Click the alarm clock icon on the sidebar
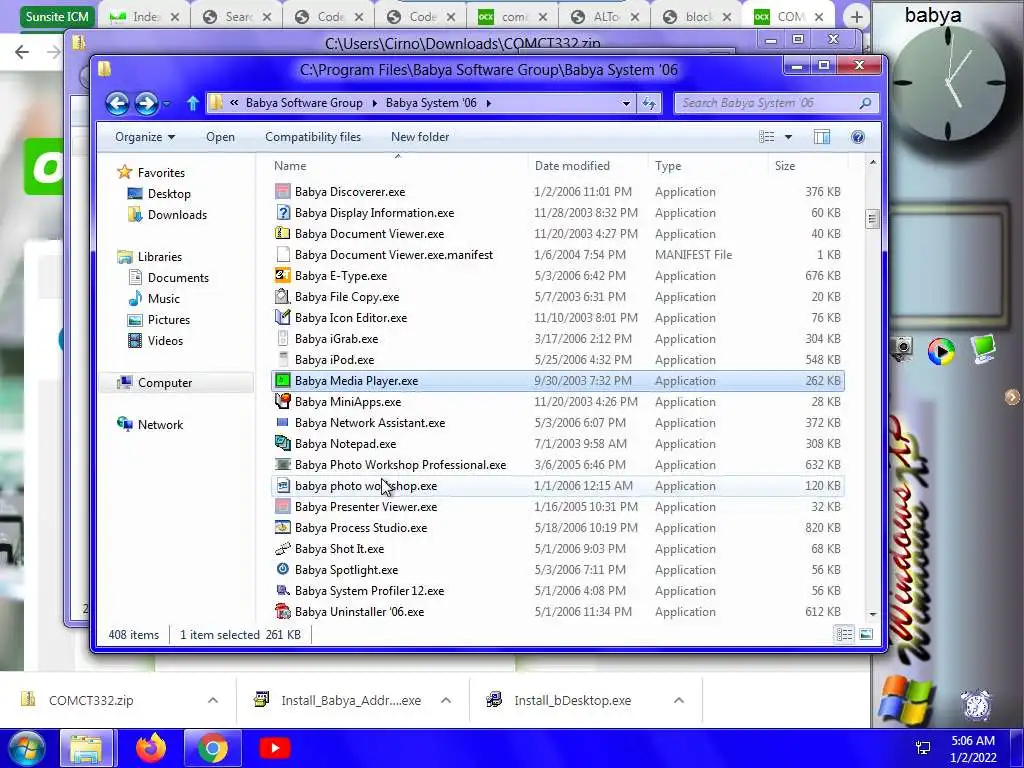 coord(976,704)
